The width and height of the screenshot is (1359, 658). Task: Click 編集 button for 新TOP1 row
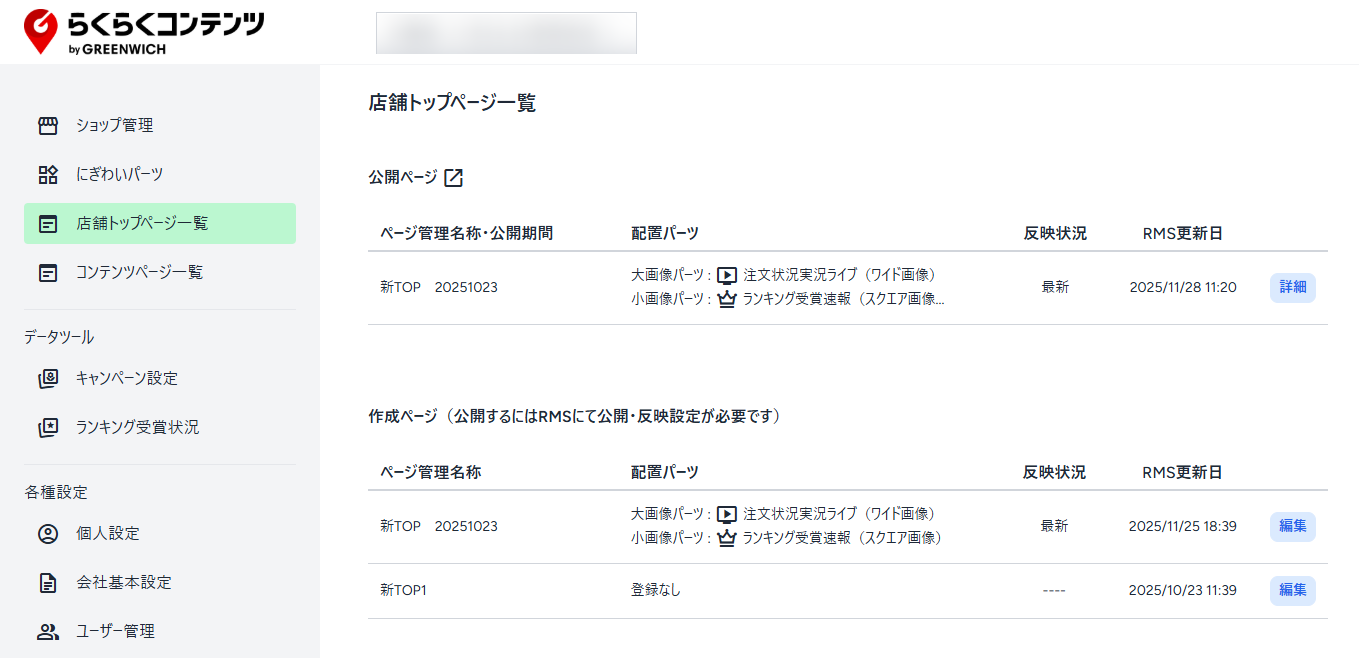(1292, 591)
